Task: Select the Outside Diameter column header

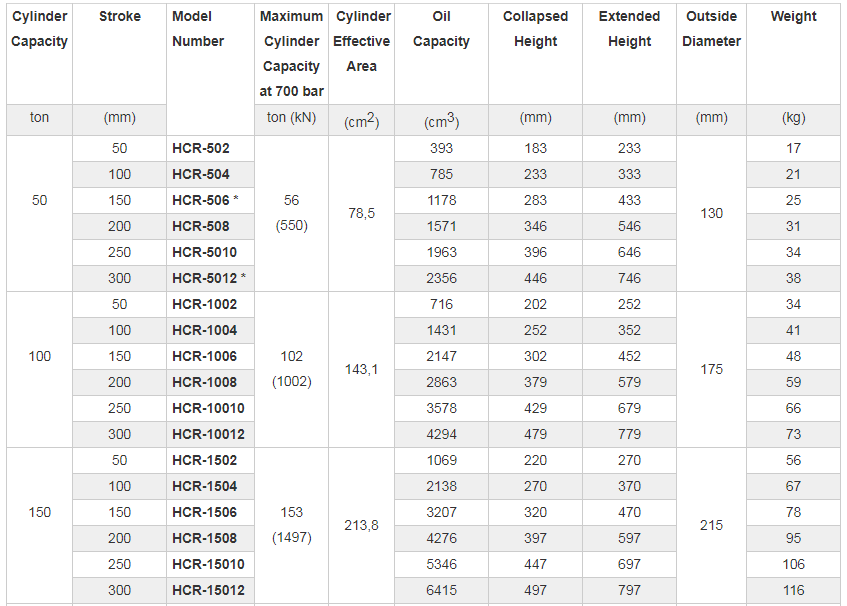Action: tap(711, 29)
